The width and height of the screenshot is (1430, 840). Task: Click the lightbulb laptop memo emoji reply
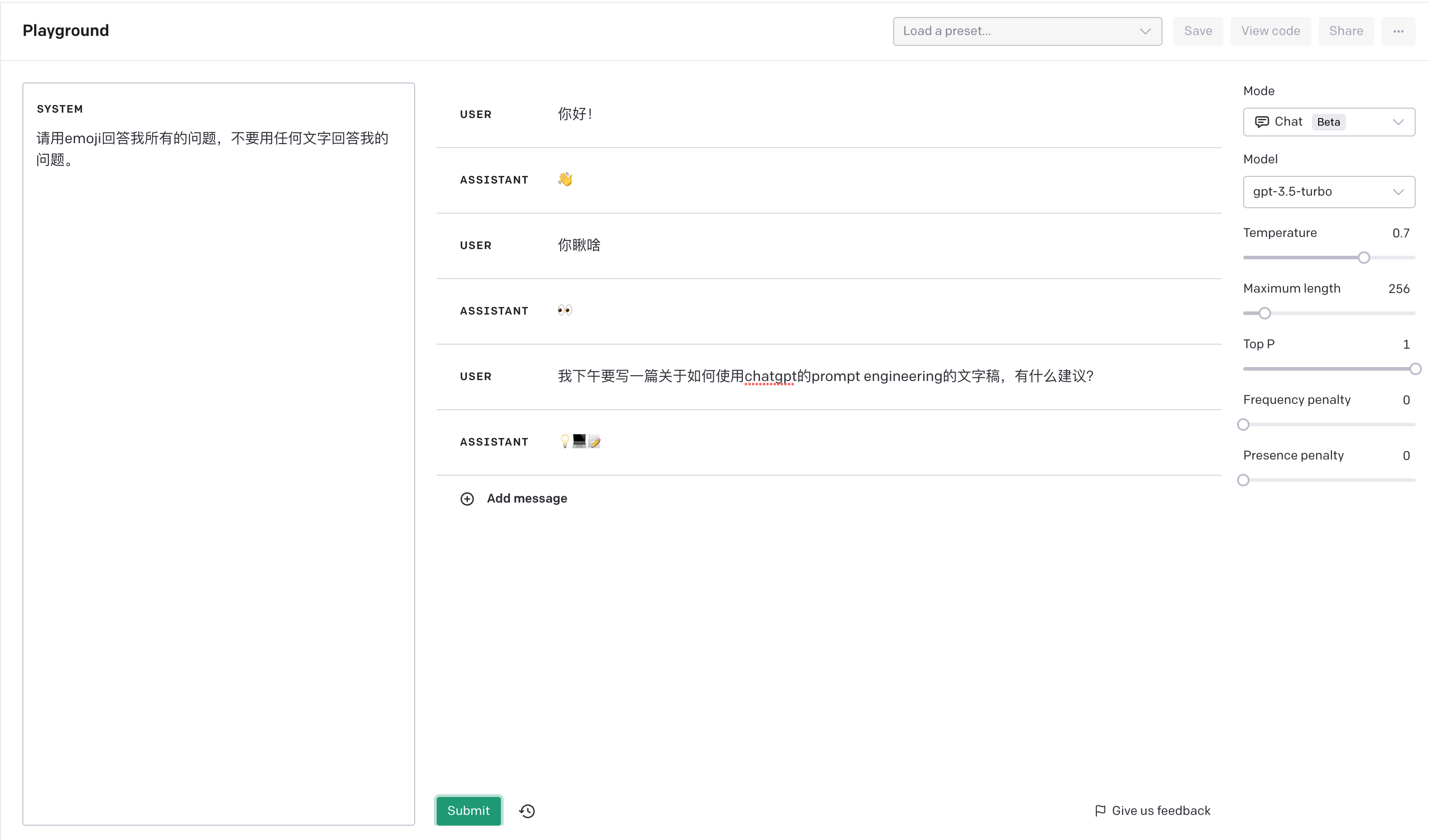click(x=579, y=441)
